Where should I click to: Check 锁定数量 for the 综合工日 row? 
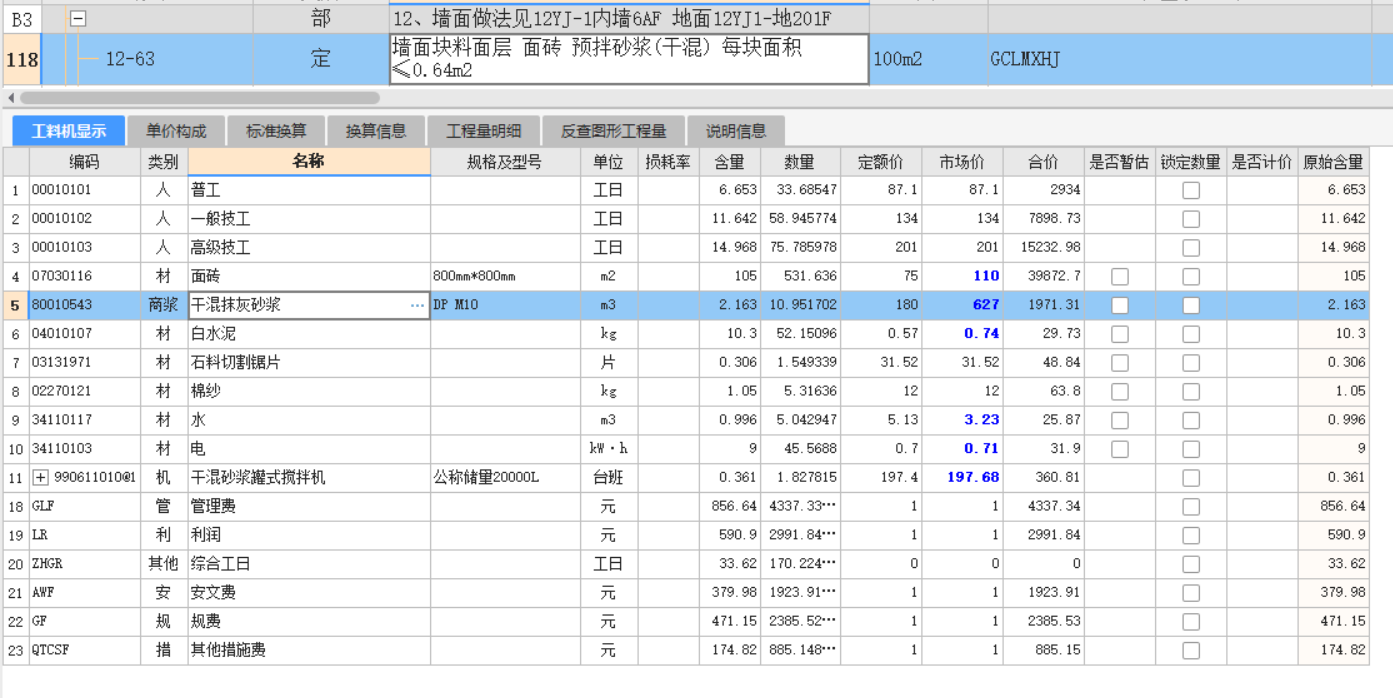[x=1191, y=564]
